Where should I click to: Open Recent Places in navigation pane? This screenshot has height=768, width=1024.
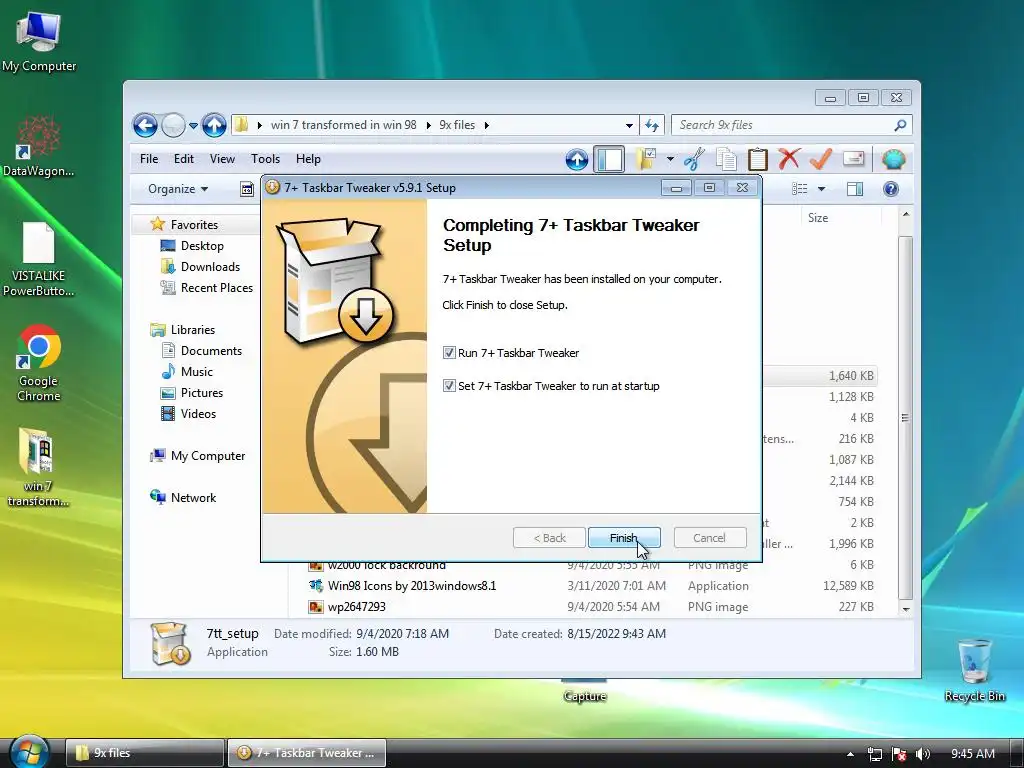point(216,287)
